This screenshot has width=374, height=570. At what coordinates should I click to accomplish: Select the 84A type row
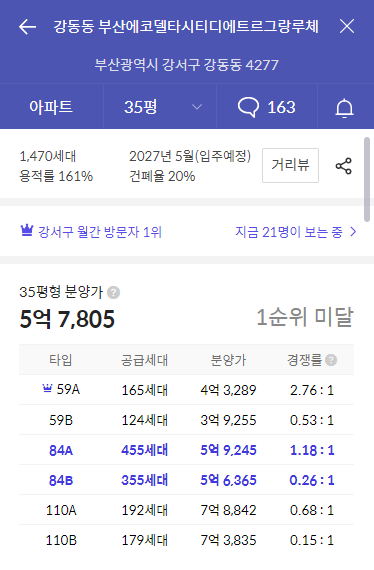click(186, 450)
